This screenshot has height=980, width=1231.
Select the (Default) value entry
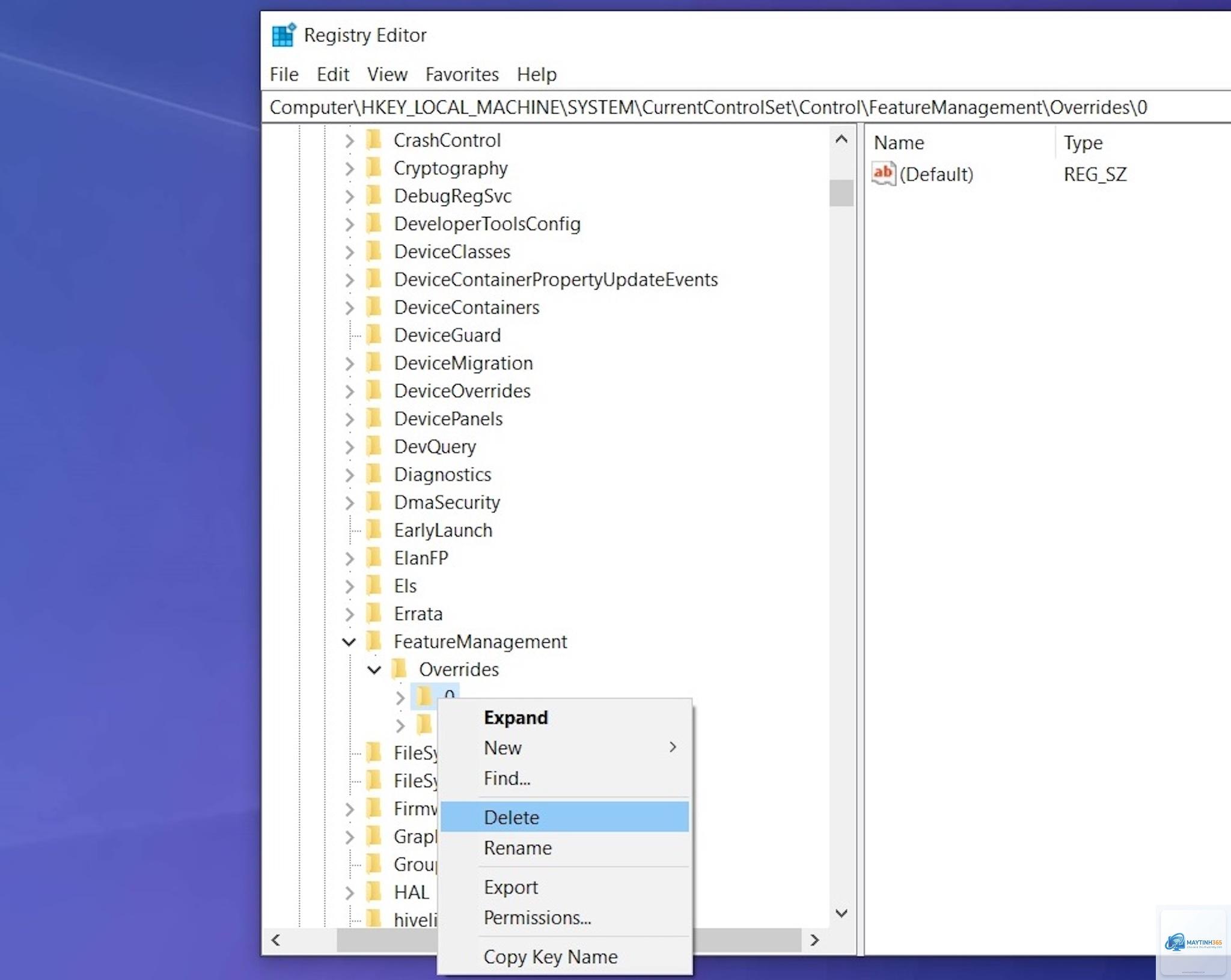(936, 174)
